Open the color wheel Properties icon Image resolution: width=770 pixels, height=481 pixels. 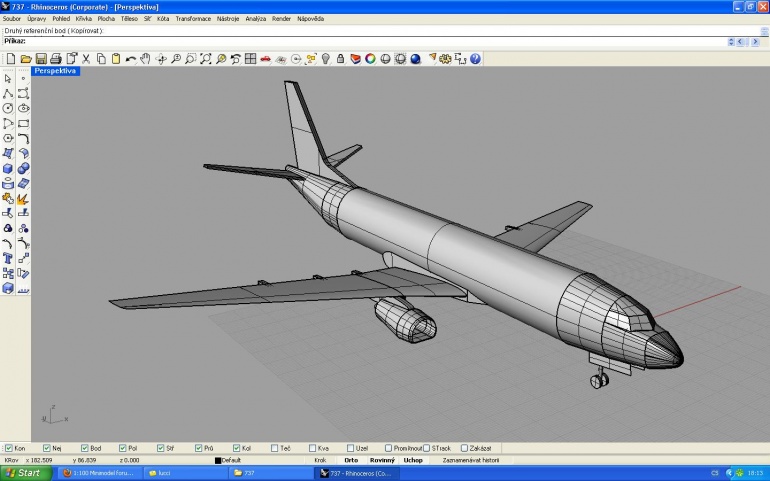(x=370, y=59)
